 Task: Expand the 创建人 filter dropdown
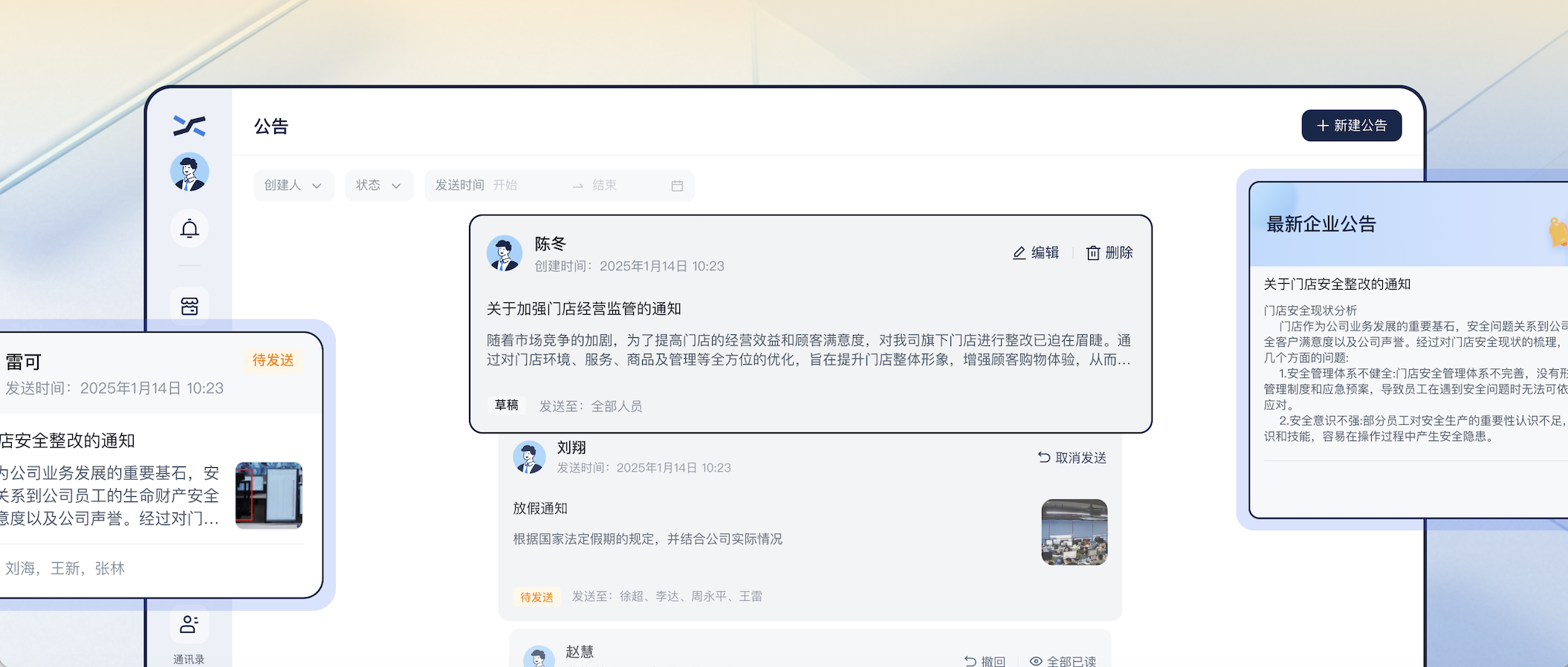pyautogui.click(x=294, y=185)
